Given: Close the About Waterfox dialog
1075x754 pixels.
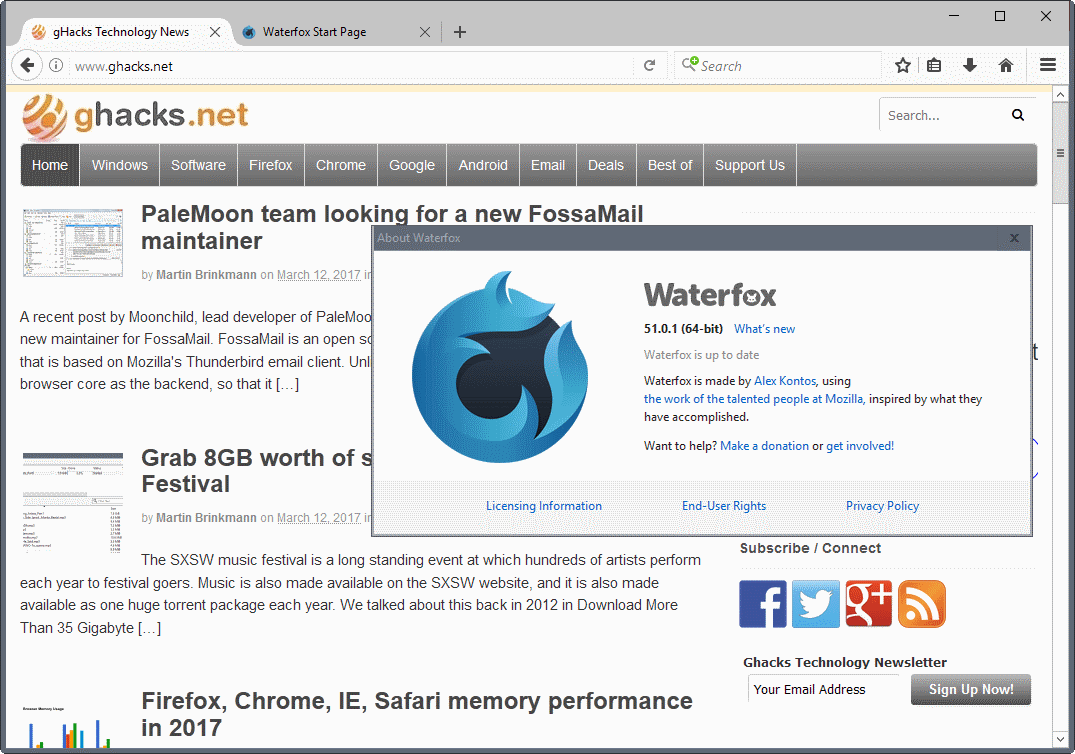Looking at the screenshot, I should coord(1014,238).
